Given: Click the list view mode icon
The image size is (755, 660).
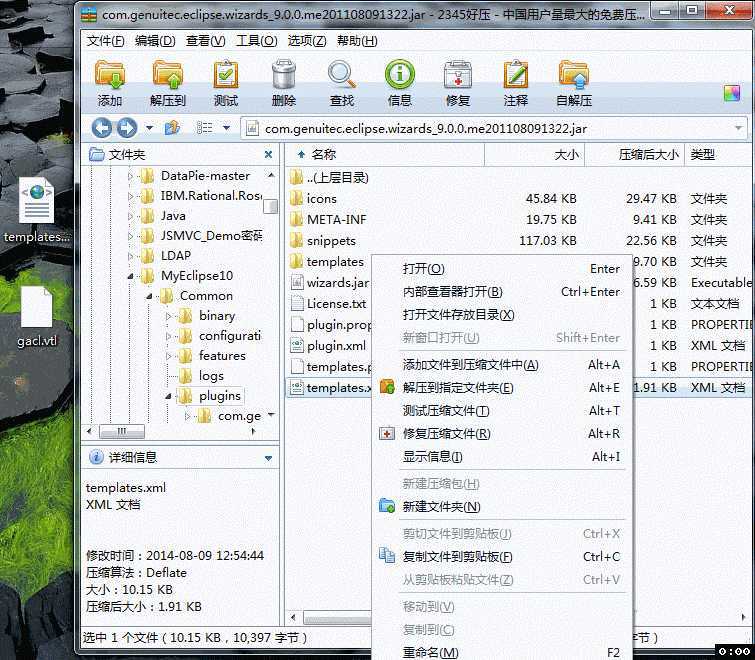Looking at the screenshot, I should point(205,128).
